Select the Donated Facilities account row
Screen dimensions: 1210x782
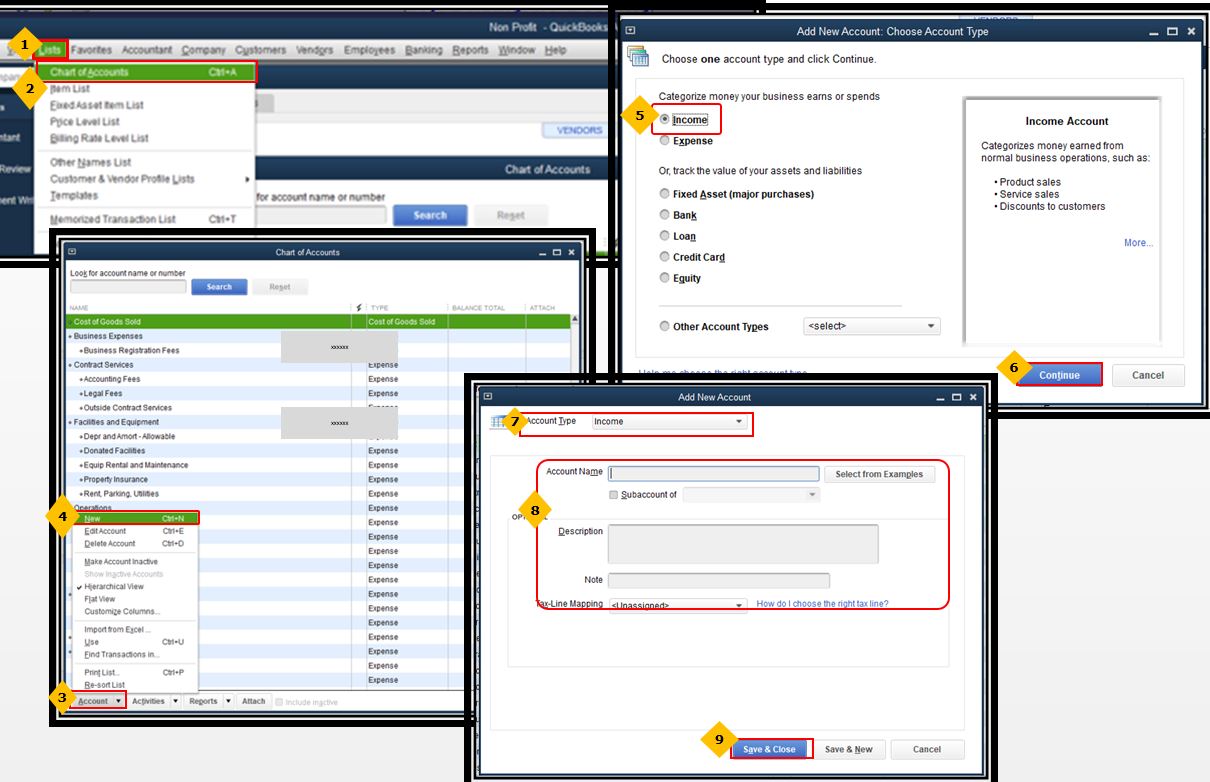click(318, 451)
